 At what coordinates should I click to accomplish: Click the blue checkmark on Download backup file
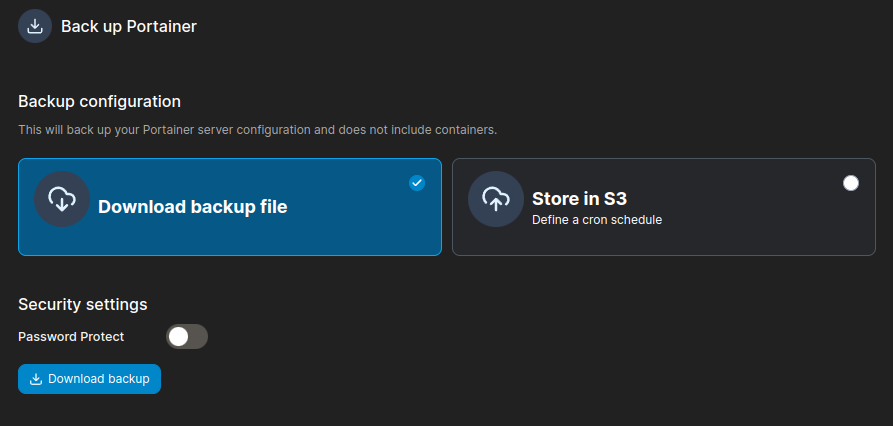[417, 182]
